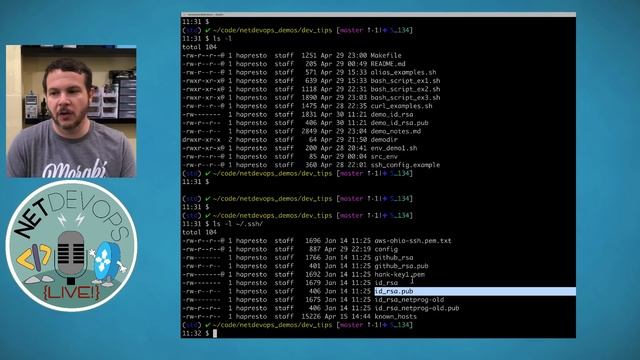Click the presenter webcam video thumbnail
The image size is (640, 360).
71,111
